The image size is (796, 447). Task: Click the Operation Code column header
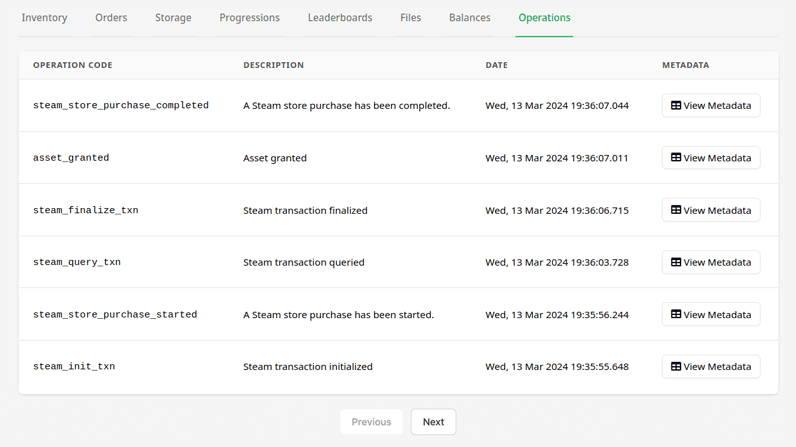coord(73,65)
